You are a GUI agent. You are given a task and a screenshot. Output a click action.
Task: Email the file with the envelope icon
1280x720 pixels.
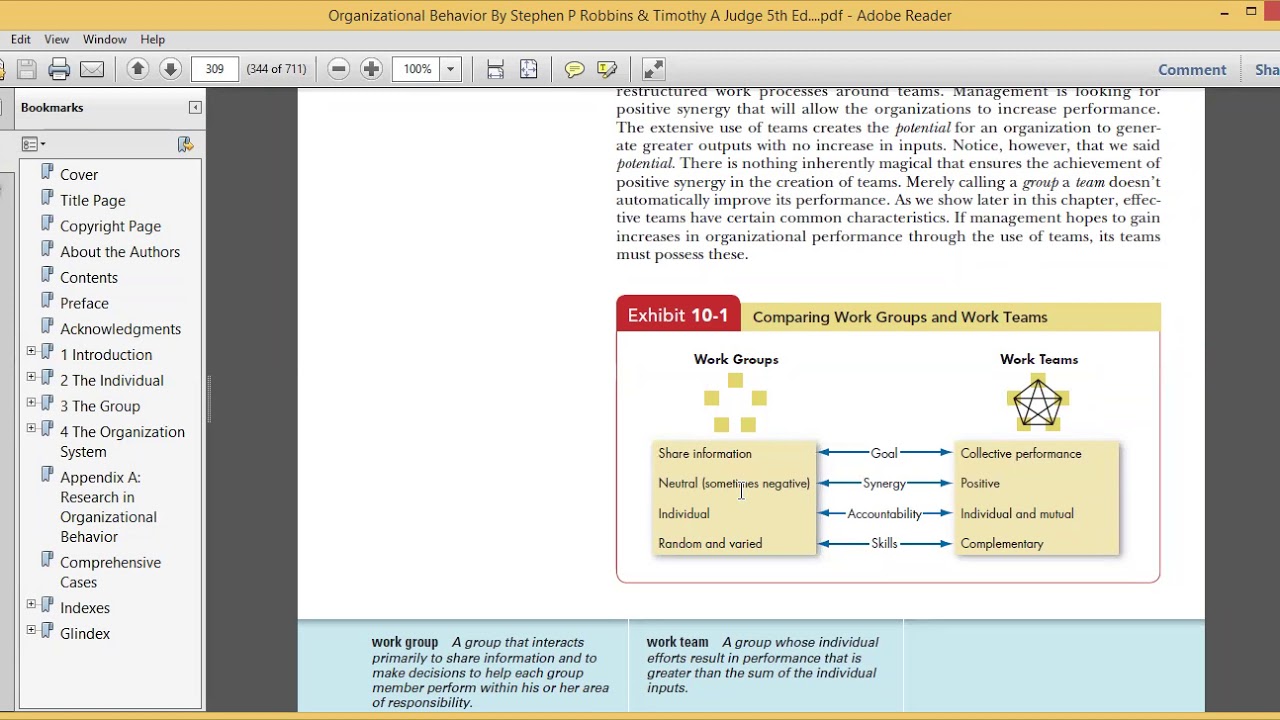click(x=92, y=69)
